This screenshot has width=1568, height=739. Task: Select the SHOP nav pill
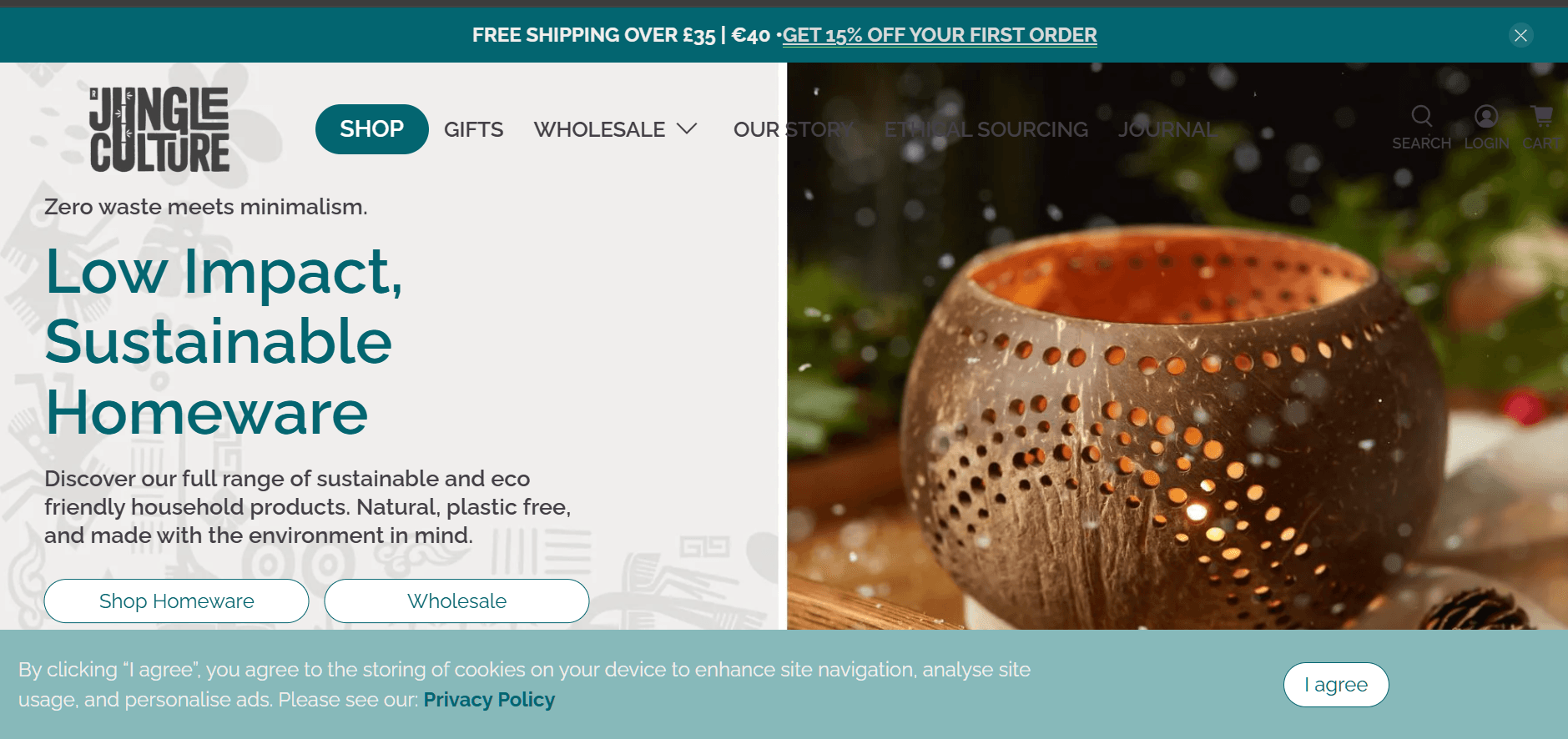pyautogui.click(x=372, y=129)
